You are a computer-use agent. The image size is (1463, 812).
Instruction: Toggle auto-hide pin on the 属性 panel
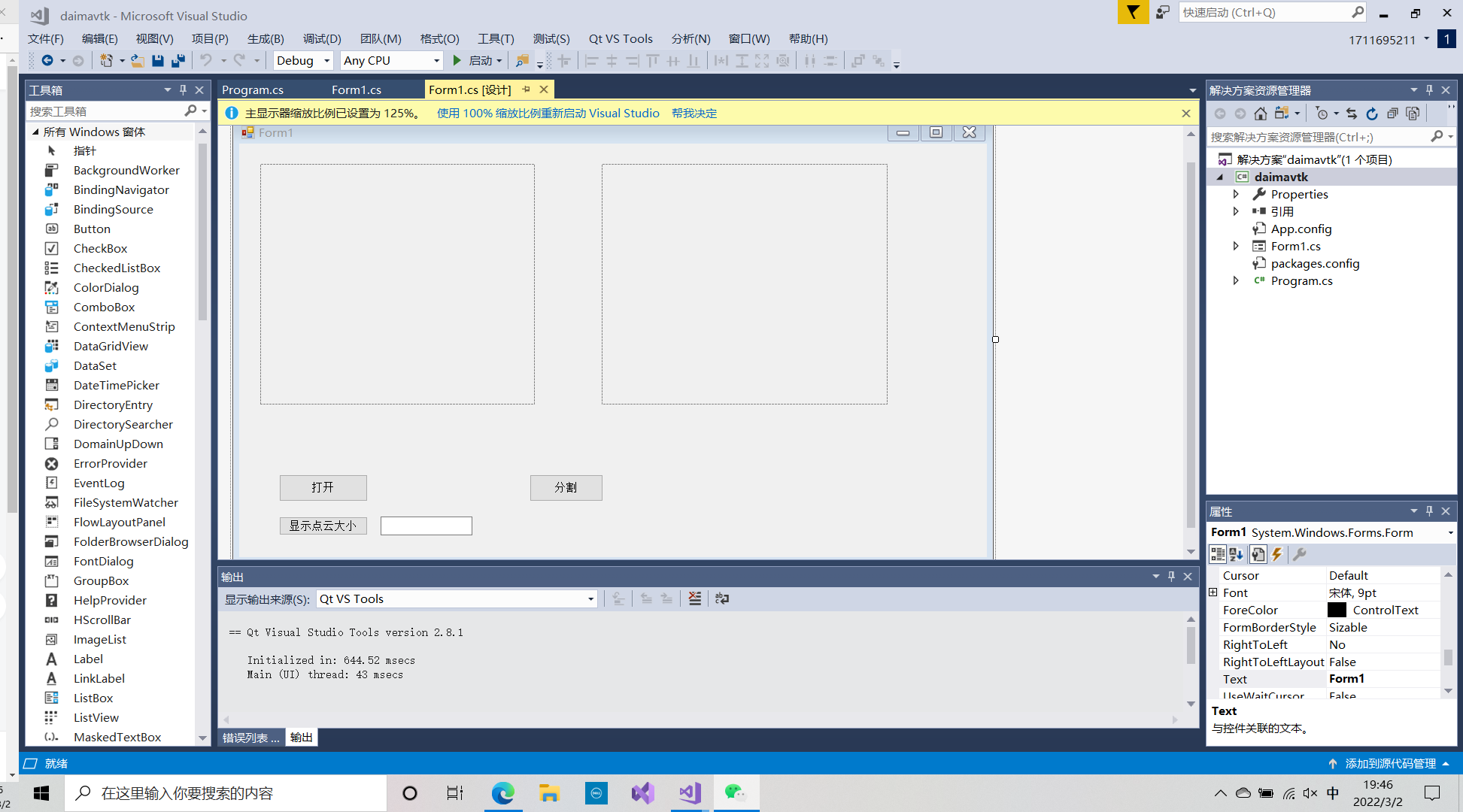[x=1430, y=511]
